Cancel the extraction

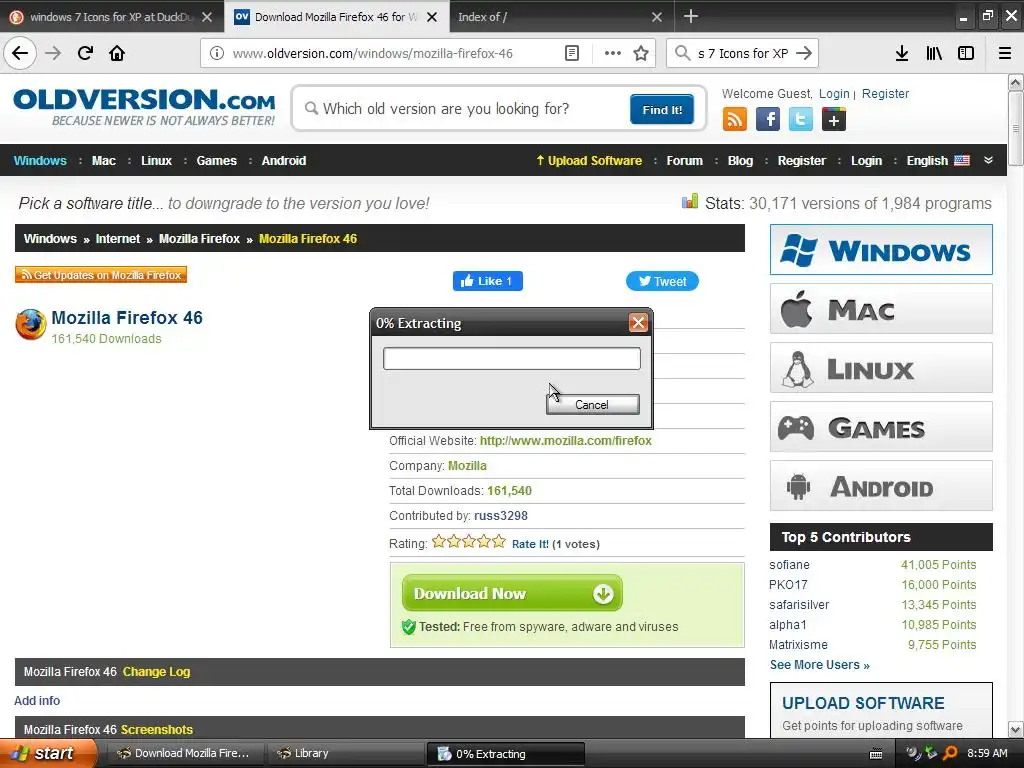(x=592, y=404)
